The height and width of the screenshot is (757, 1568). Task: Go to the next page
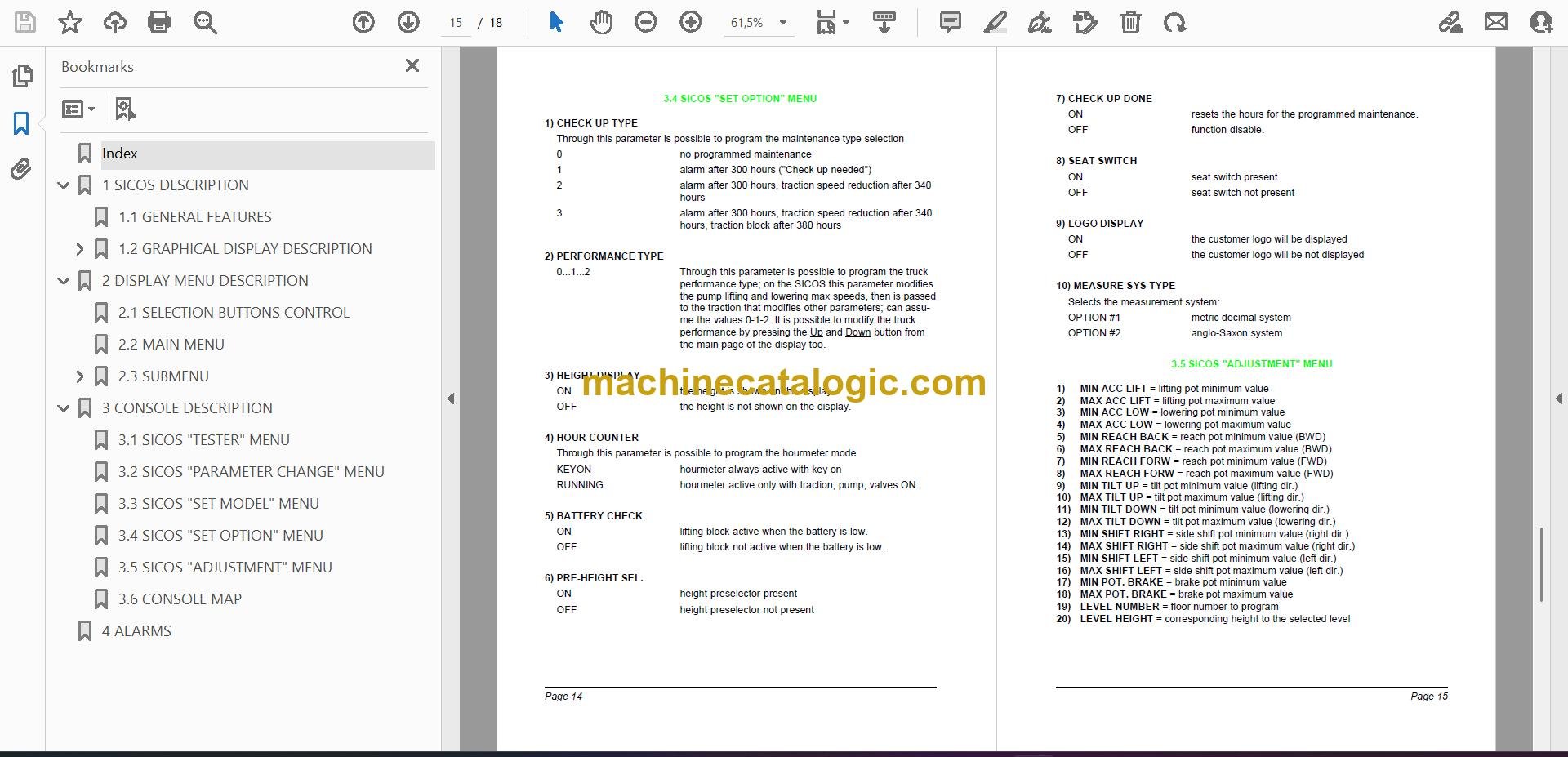408,22
